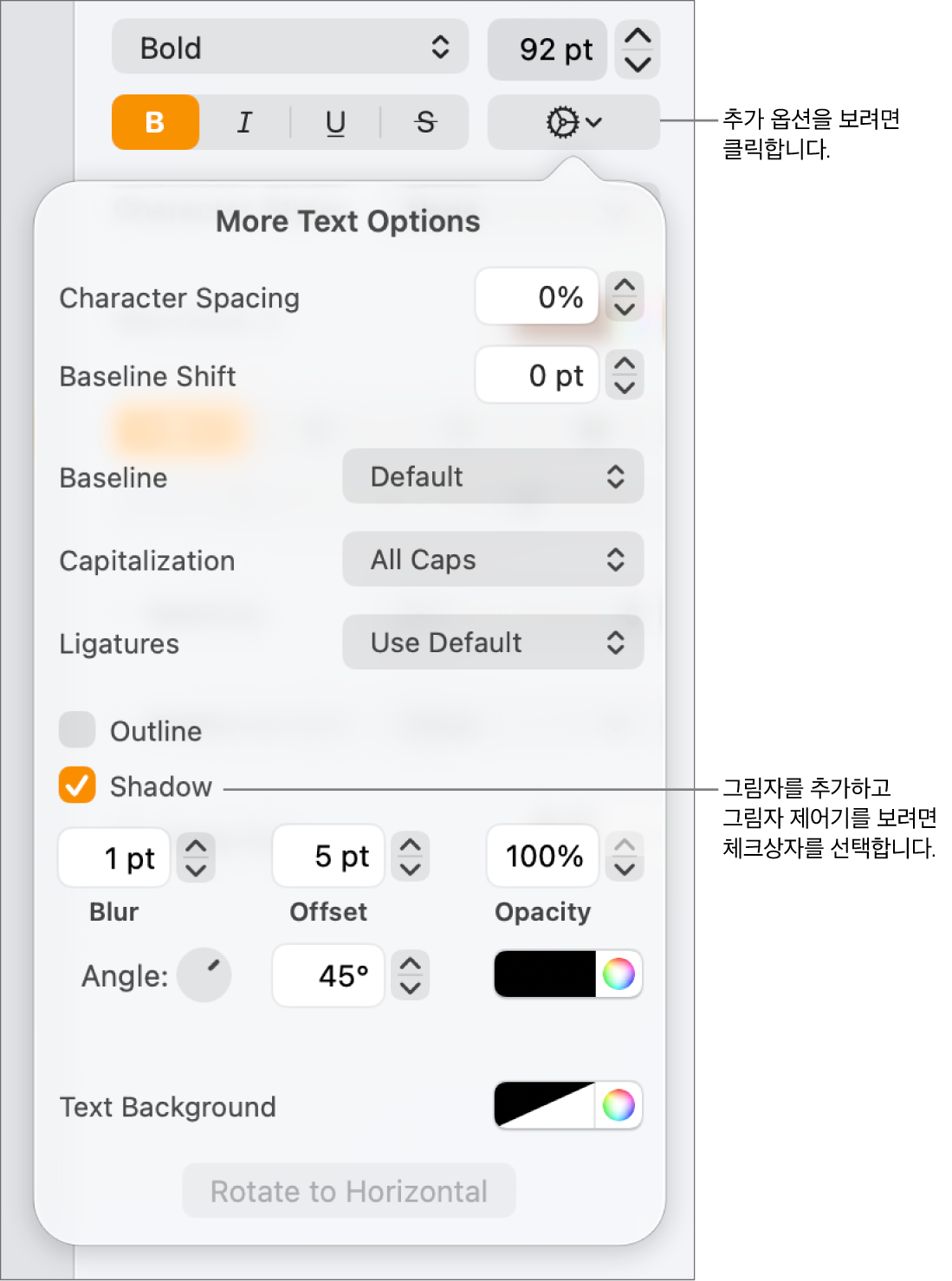Image resolution: width=952 pixels, height=1281 pixels.
Task: Open the Baseline dropdown set to Default
Action: coord(493,476)
